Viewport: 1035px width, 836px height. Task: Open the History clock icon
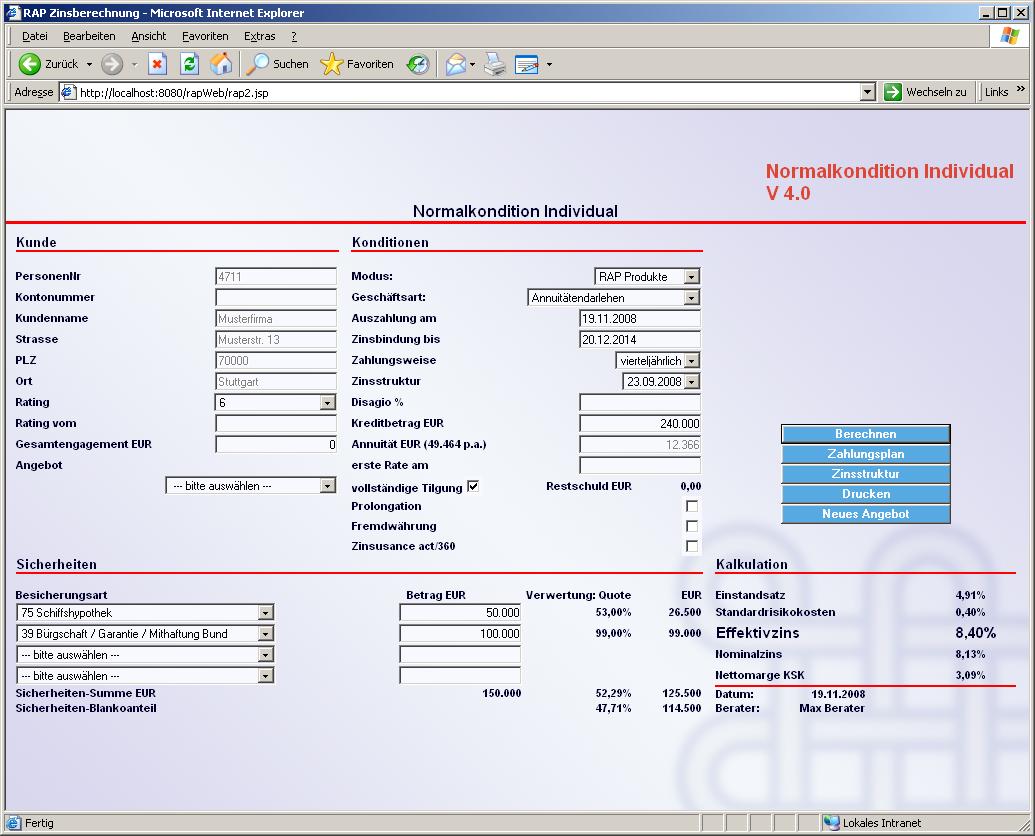(418, 64)
